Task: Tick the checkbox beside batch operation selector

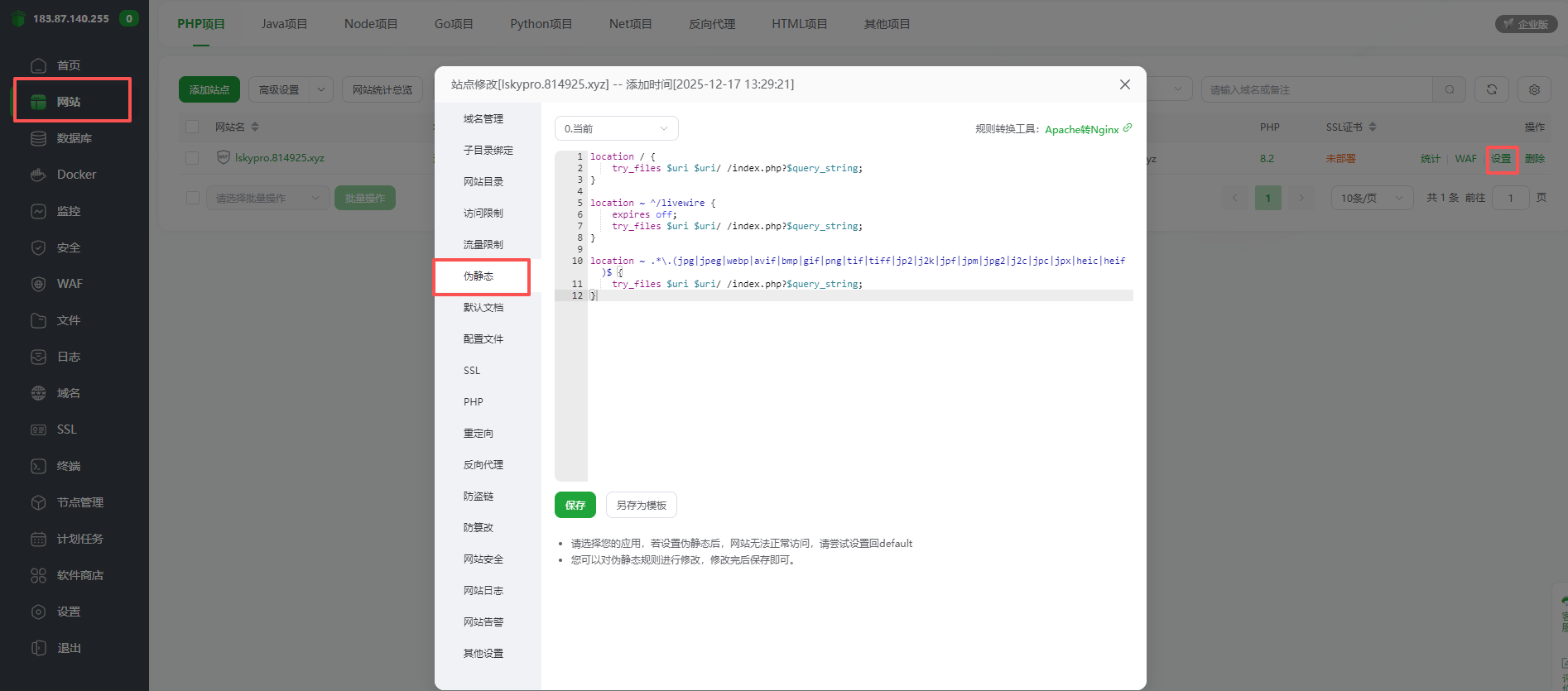Action: [x=192, y=198]
